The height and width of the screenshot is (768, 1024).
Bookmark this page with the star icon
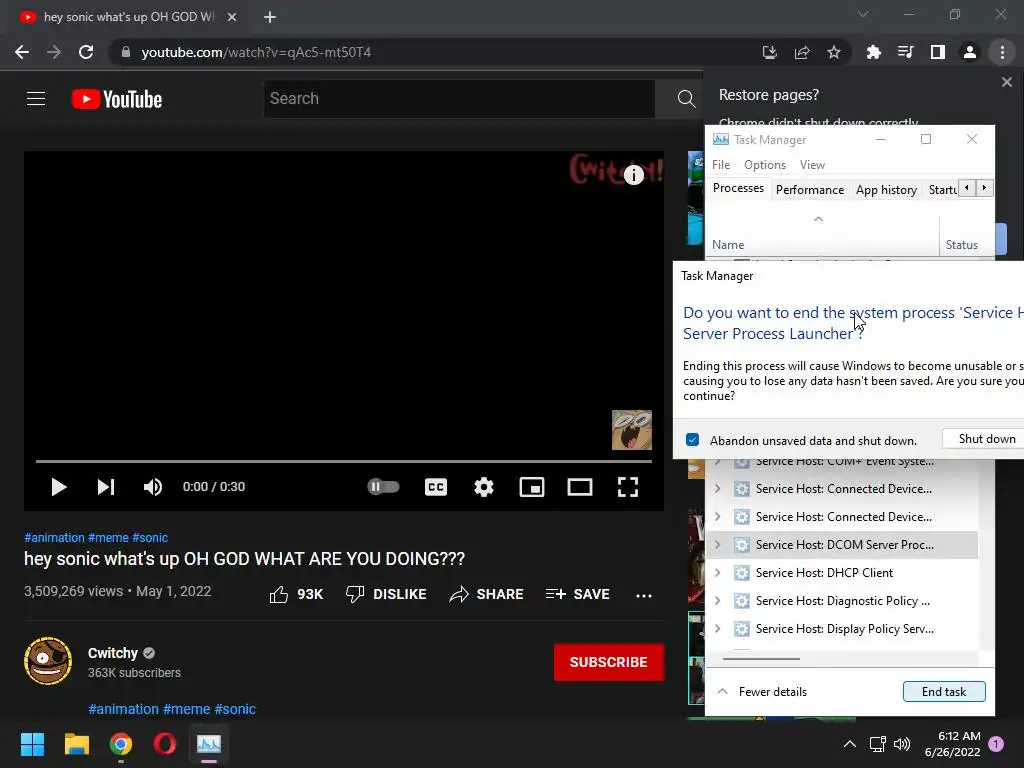tap(834, 52)
